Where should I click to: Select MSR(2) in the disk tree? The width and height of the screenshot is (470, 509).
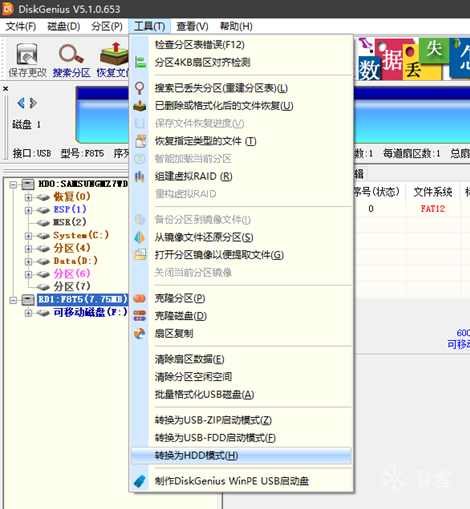[x=70, y=222]
